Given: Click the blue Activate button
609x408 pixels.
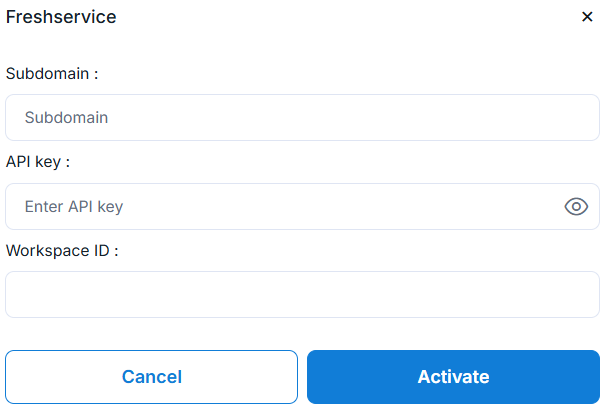Looking at the screenshot, I should pyautogui.click(x=453, y=377).
